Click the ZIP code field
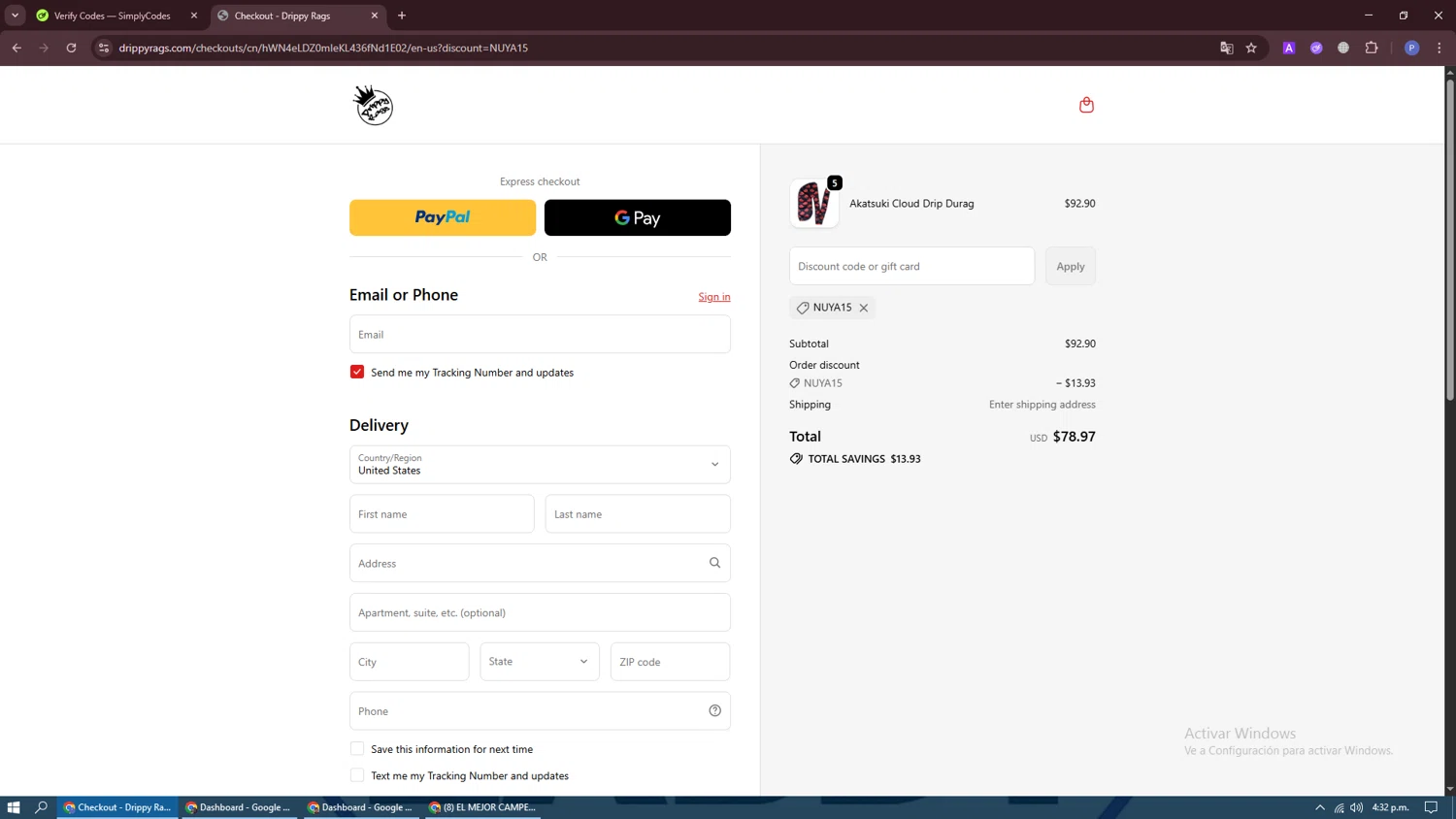Screen dimensions: 1456x819 click(671, 662)
